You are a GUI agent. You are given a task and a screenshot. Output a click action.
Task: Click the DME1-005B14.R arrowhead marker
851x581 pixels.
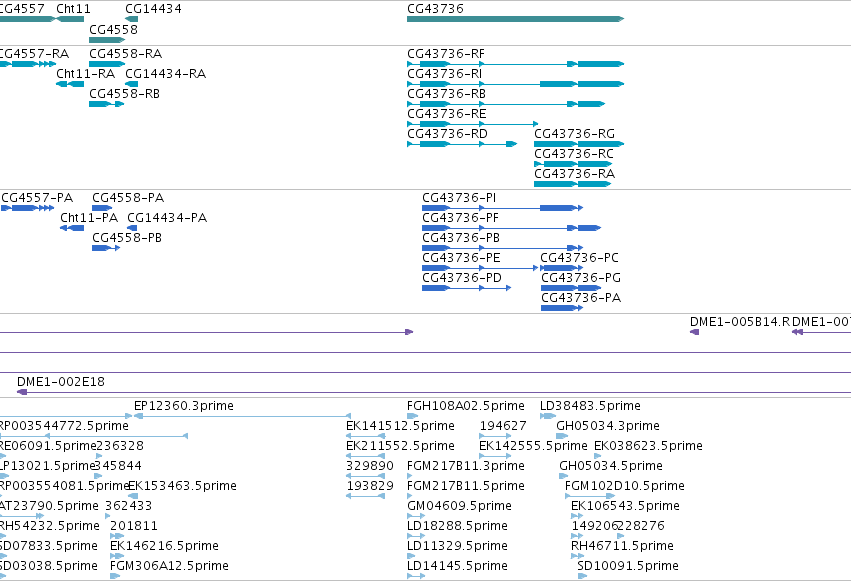[x=694, y=332]
